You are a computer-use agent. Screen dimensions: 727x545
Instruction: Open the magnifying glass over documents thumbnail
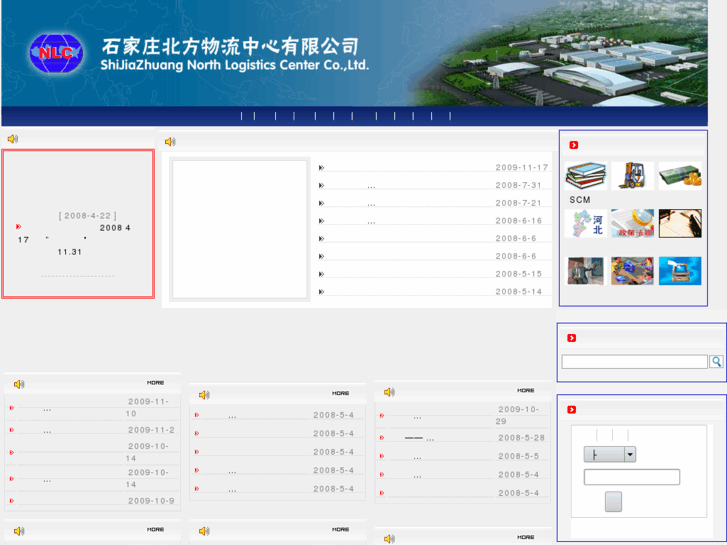[633, 224]
